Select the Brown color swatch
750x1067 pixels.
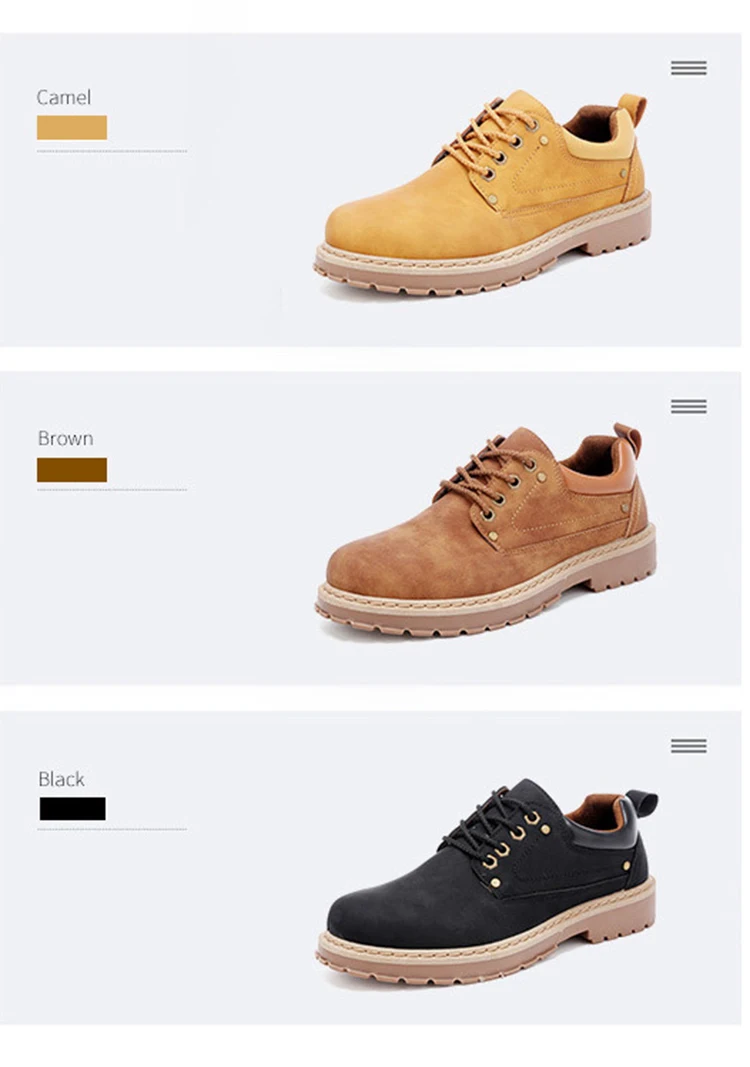pos(71,470)
